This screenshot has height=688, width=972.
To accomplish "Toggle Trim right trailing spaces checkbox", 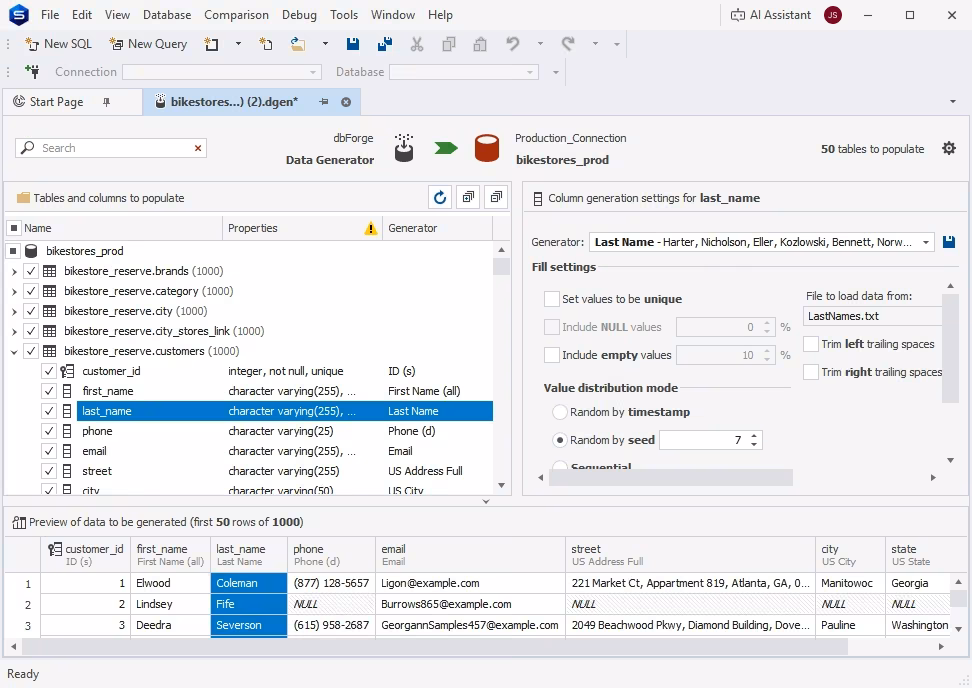I will [x=811, y=372].
